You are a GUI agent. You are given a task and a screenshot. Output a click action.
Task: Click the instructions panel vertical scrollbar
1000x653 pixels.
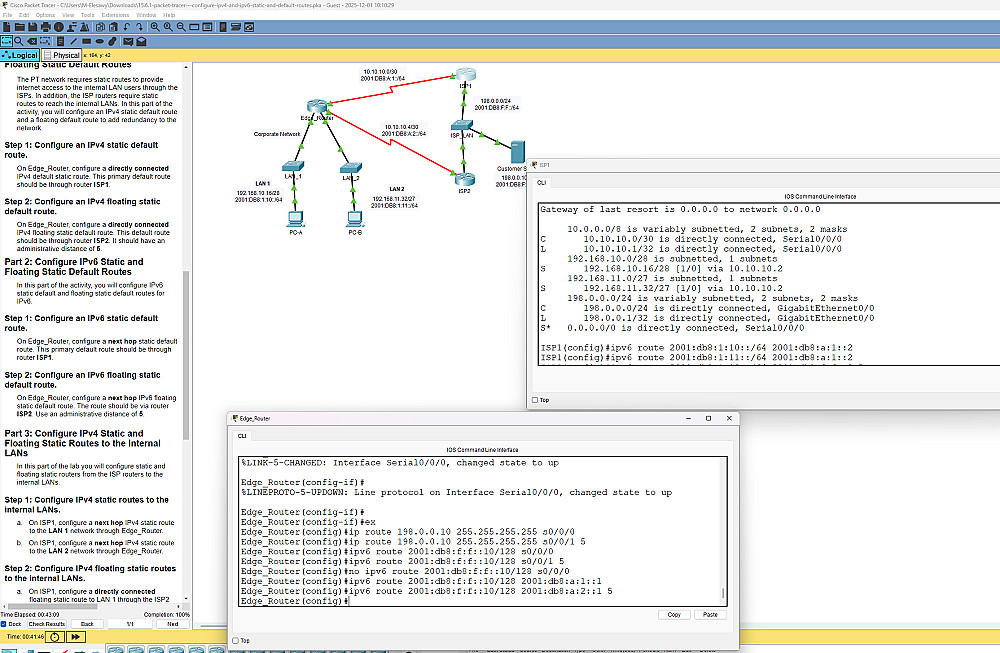186,356
